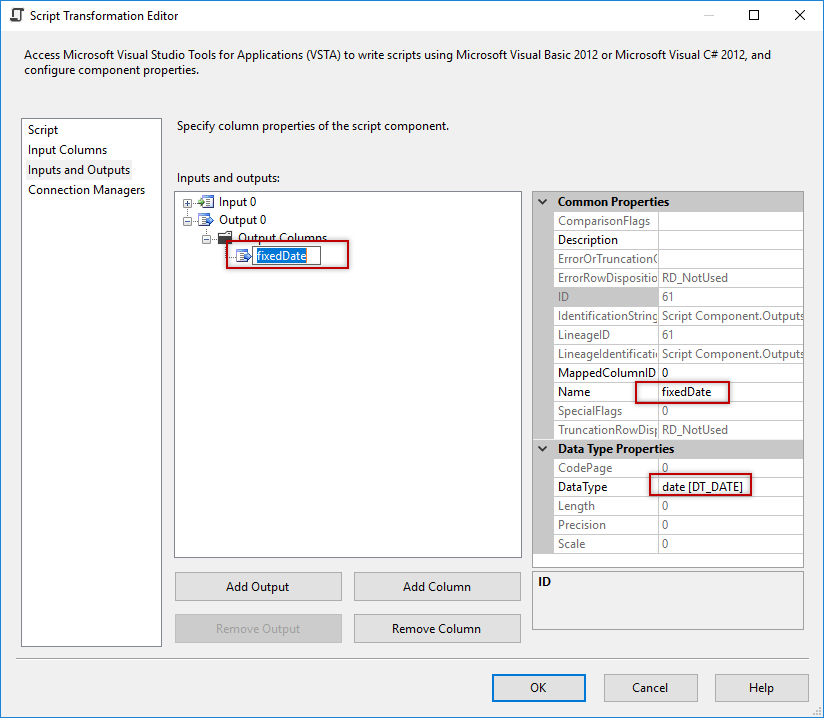Click the Output Columns grid icon
The height and width of the screenshot is (718, 824).
pos(224,237)
